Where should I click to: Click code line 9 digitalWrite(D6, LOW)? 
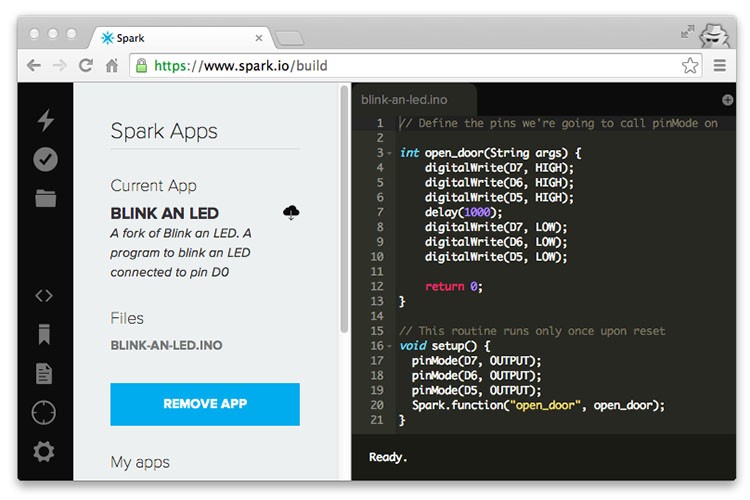tap(496, 242)
